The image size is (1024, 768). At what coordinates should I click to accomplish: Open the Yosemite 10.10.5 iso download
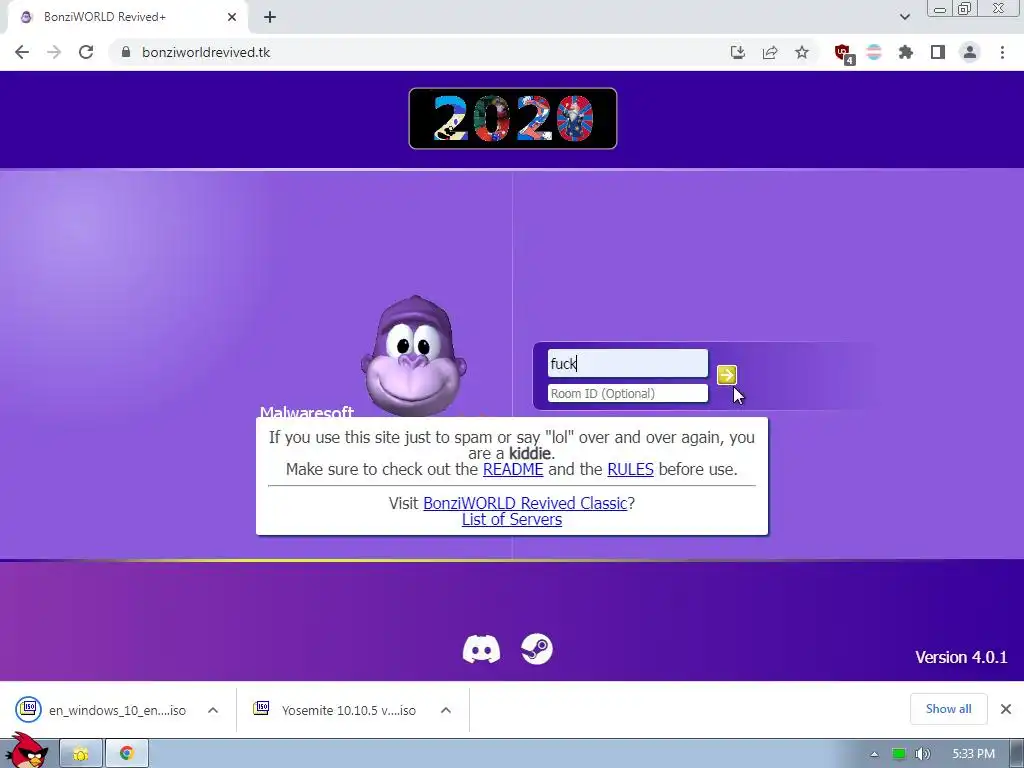pos(334,710)
